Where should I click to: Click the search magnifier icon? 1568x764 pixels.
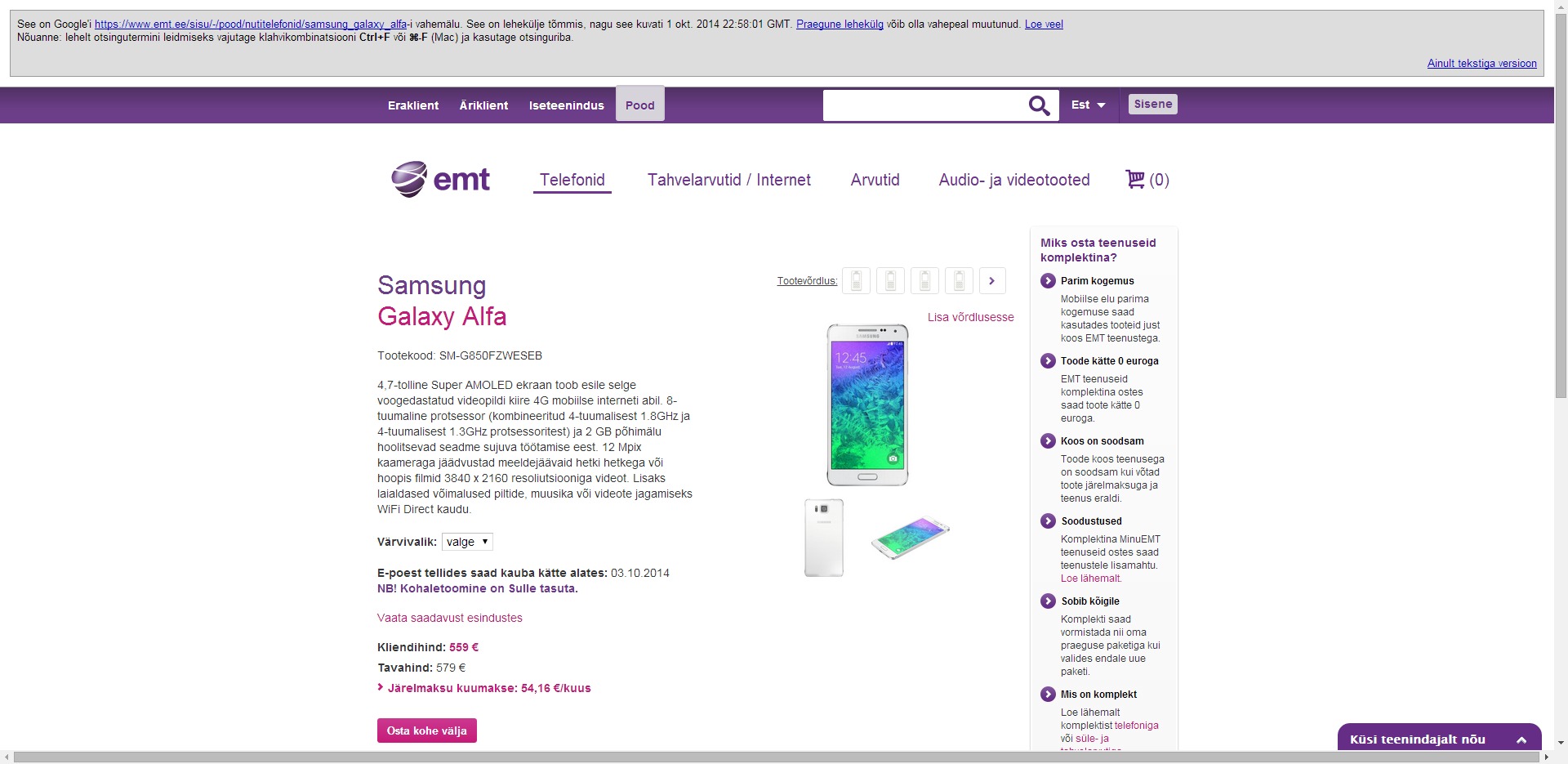point(1039,105)
